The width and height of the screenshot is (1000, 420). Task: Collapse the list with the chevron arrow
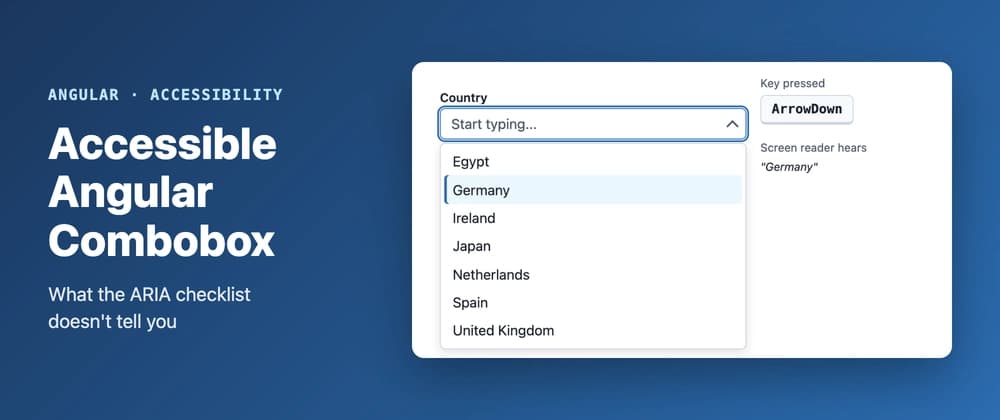click(x=732, y=124)
